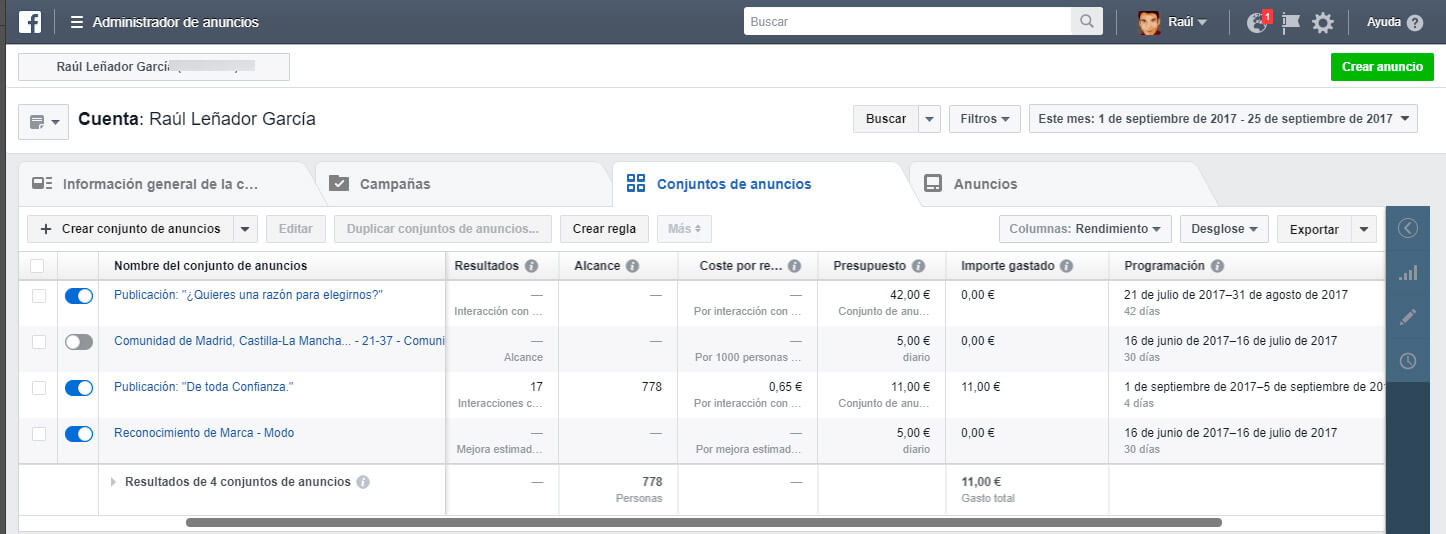Check the box for Reconocimiento de Marca row
1446x534 pixels.
click(39, 434)
